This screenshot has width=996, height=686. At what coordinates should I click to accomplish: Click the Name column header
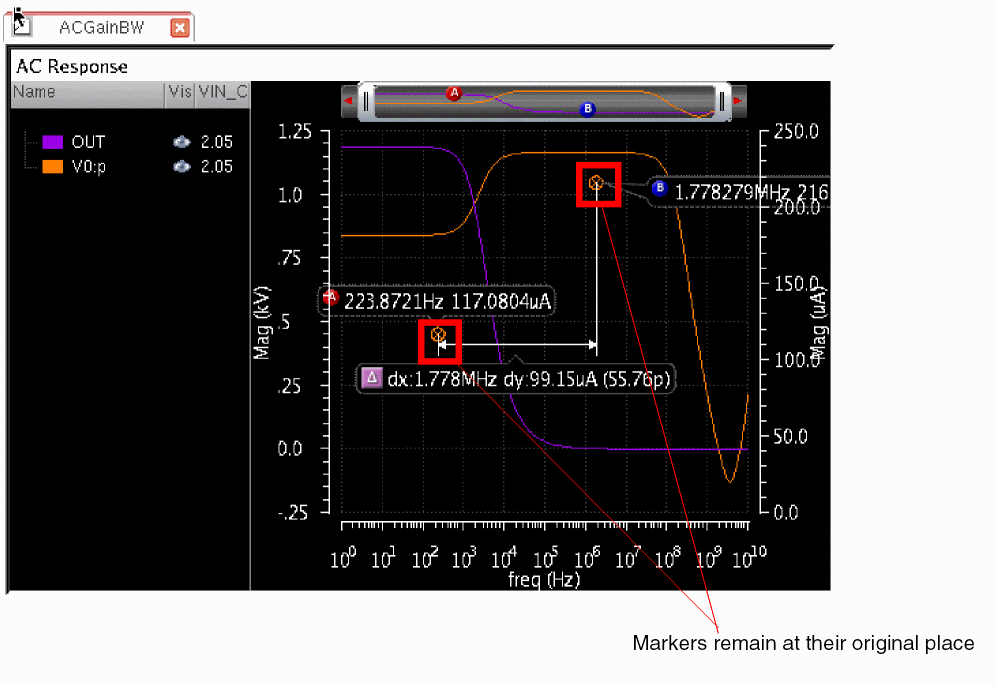(88, 93)
